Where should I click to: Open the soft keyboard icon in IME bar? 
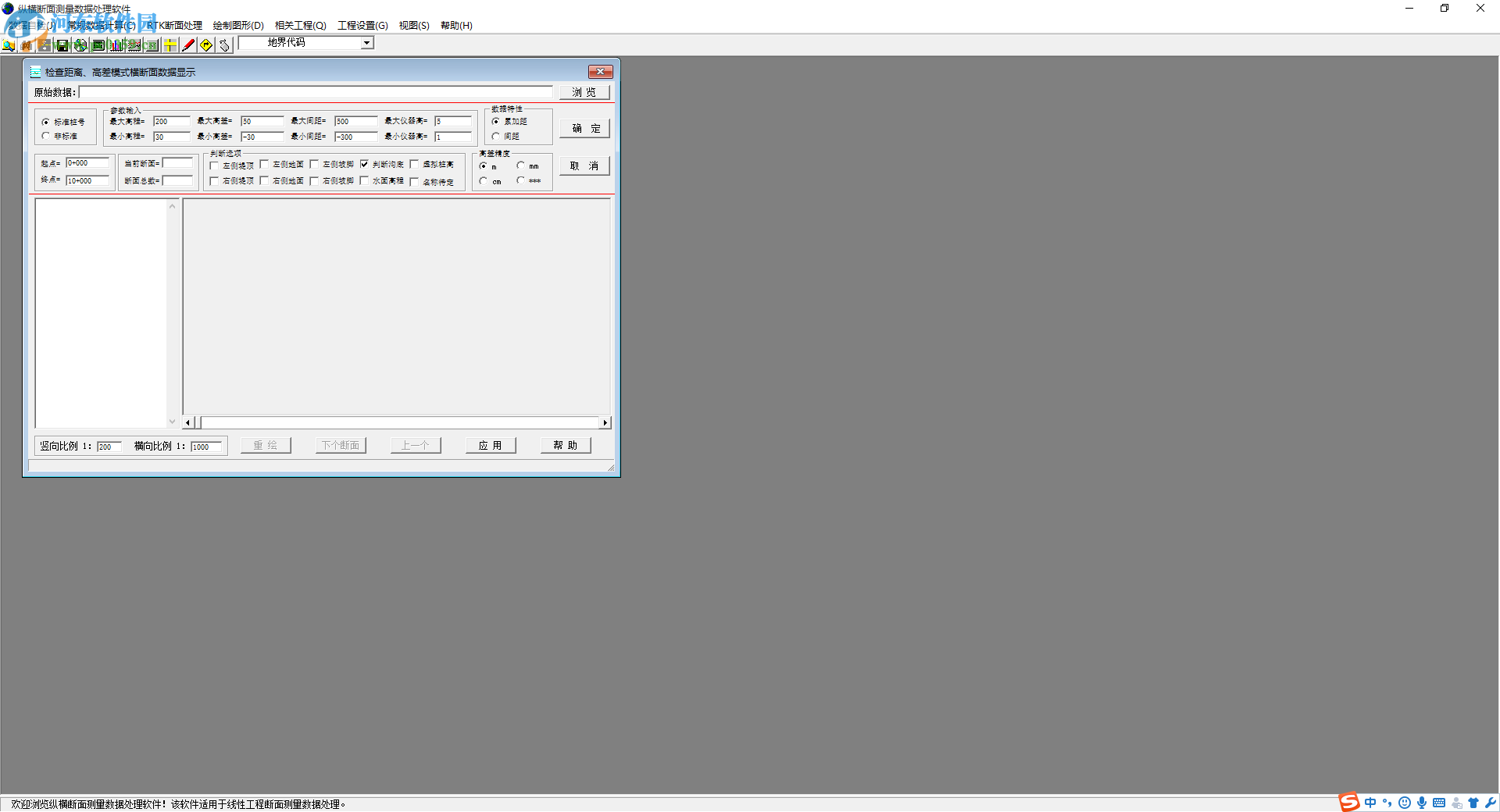(x=1439, y=803)
